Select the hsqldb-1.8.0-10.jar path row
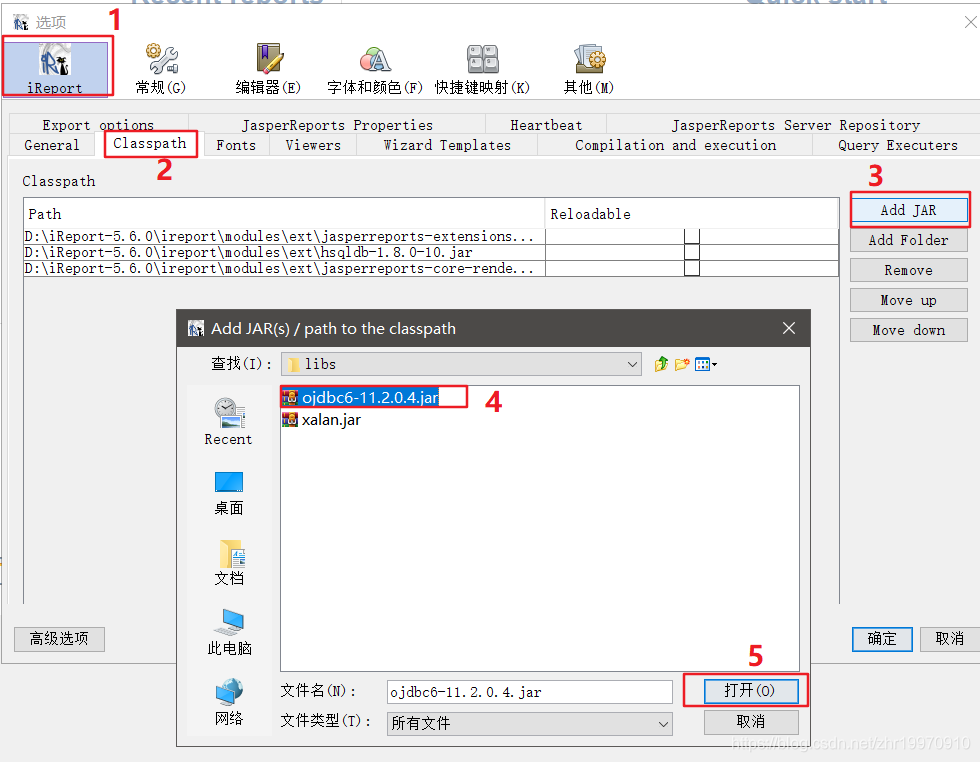980x762 pixels. pyautogui.click(x=284, y=252)
